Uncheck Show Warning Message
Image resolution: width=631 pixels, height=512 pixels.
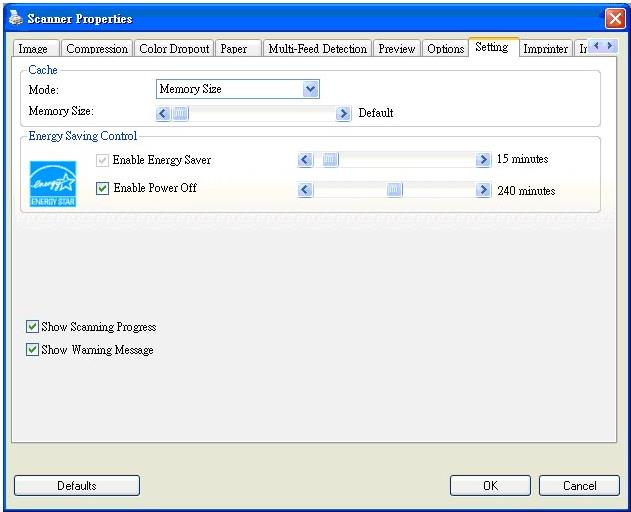click(x=32, y=349)
